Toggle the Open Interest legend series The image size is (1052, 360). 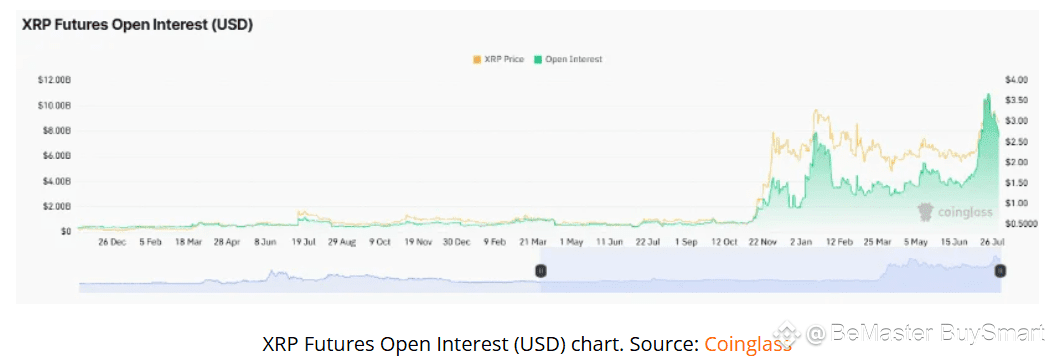click(x=568, y=59)
